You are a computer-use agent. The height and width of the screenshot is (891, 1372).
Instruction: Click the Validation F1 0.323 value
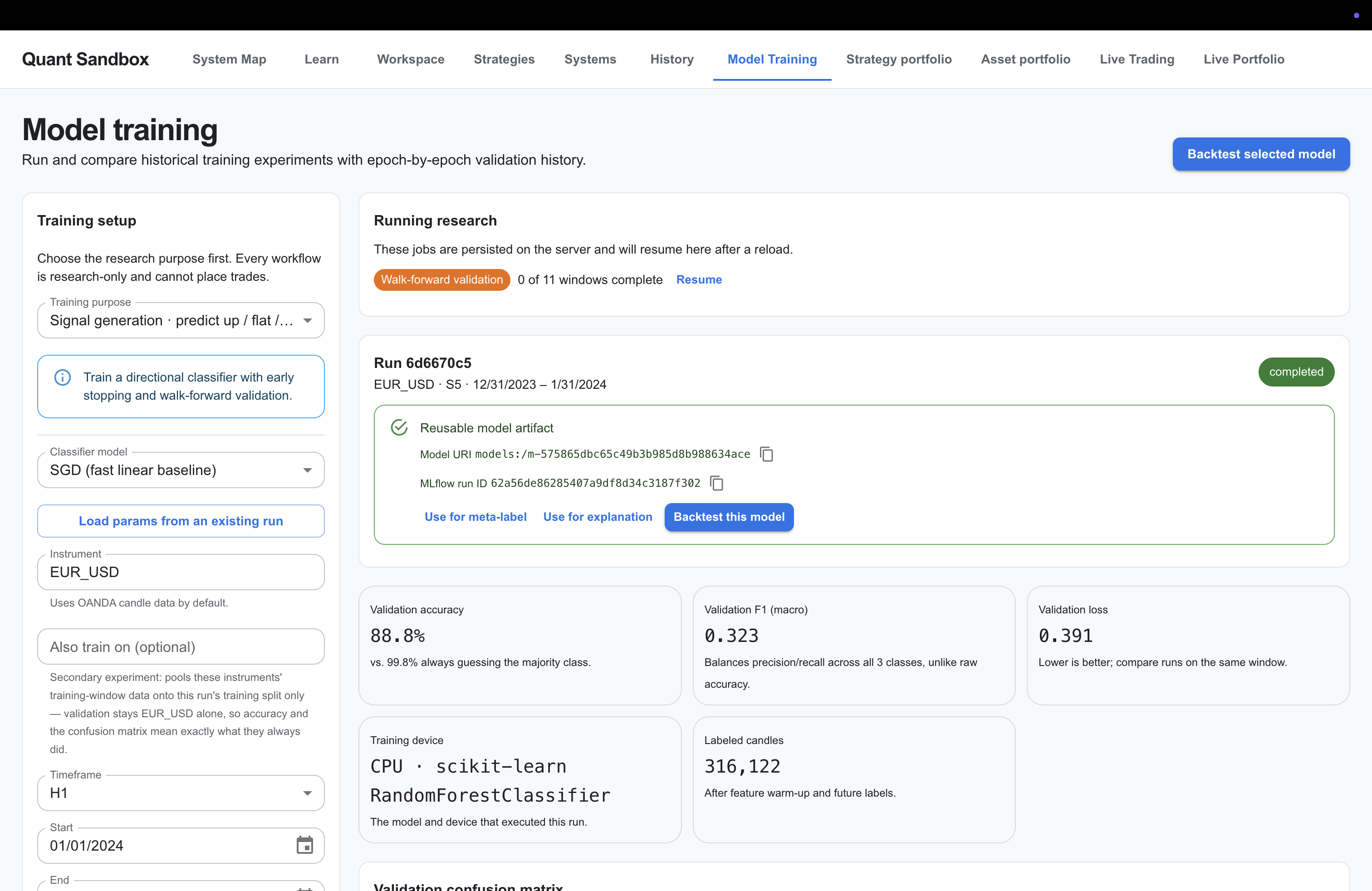pyautogui.click(x=731, y=636)
